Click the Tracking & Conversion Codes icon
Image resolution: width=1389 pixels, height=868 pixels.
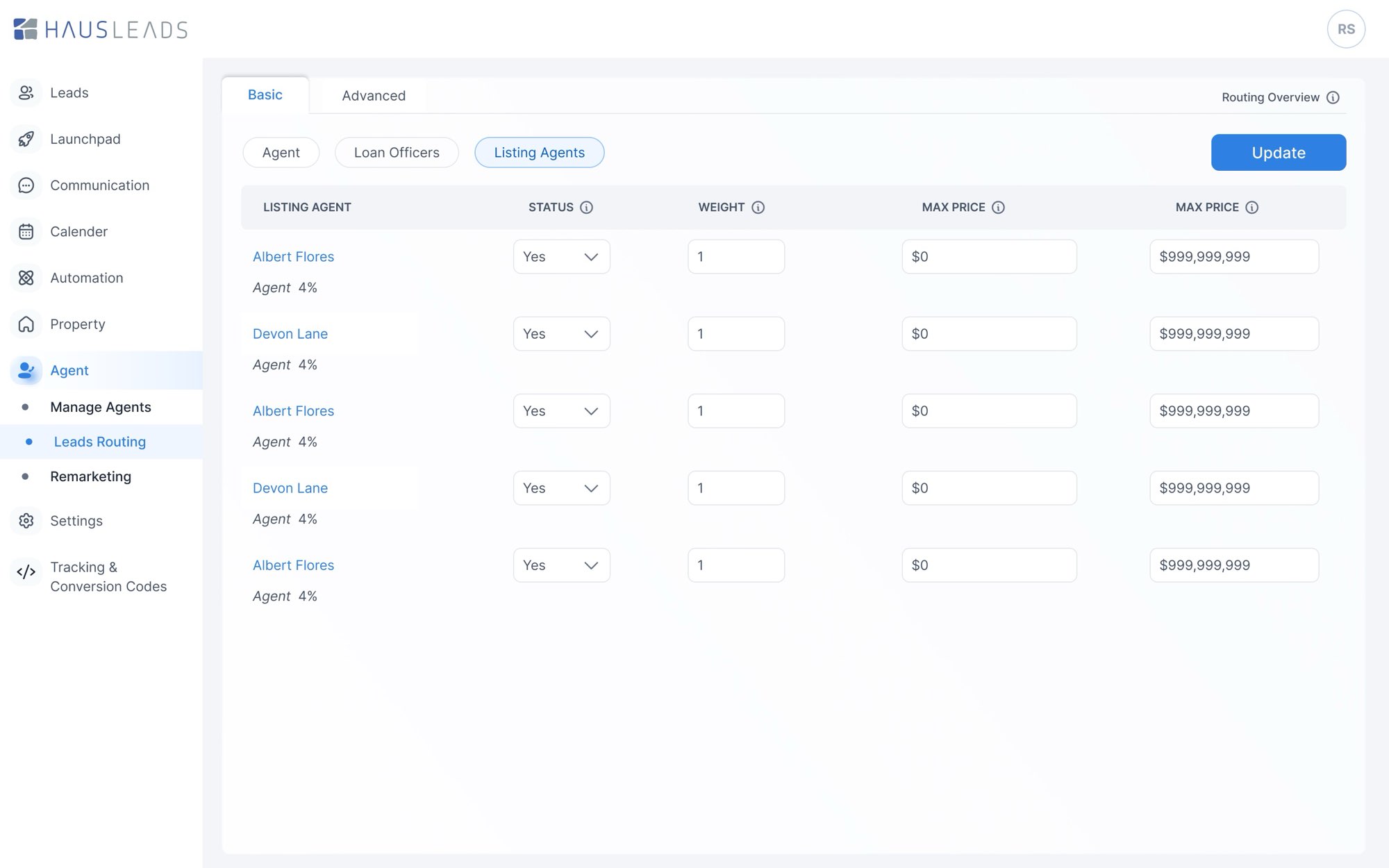pyautogui.click(x=26, y=571)
